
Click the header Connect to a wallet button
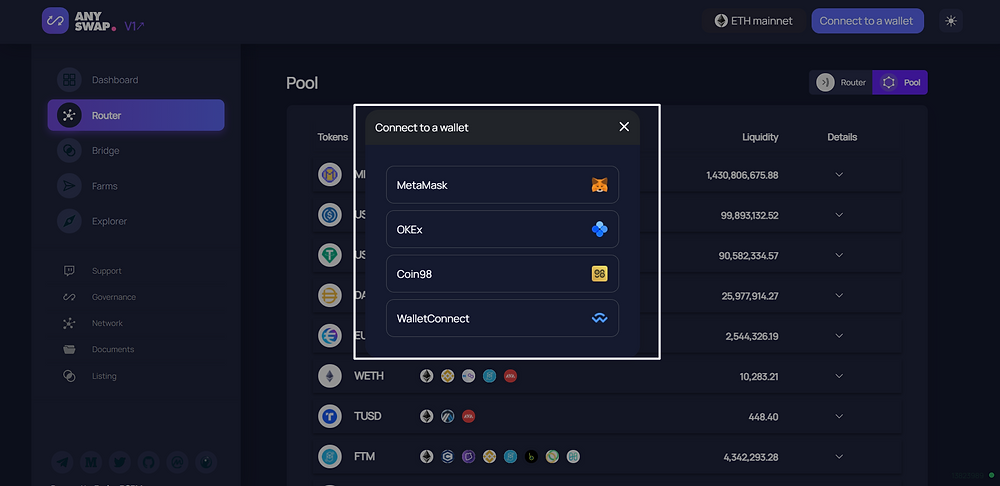click(x=867, y=21)
